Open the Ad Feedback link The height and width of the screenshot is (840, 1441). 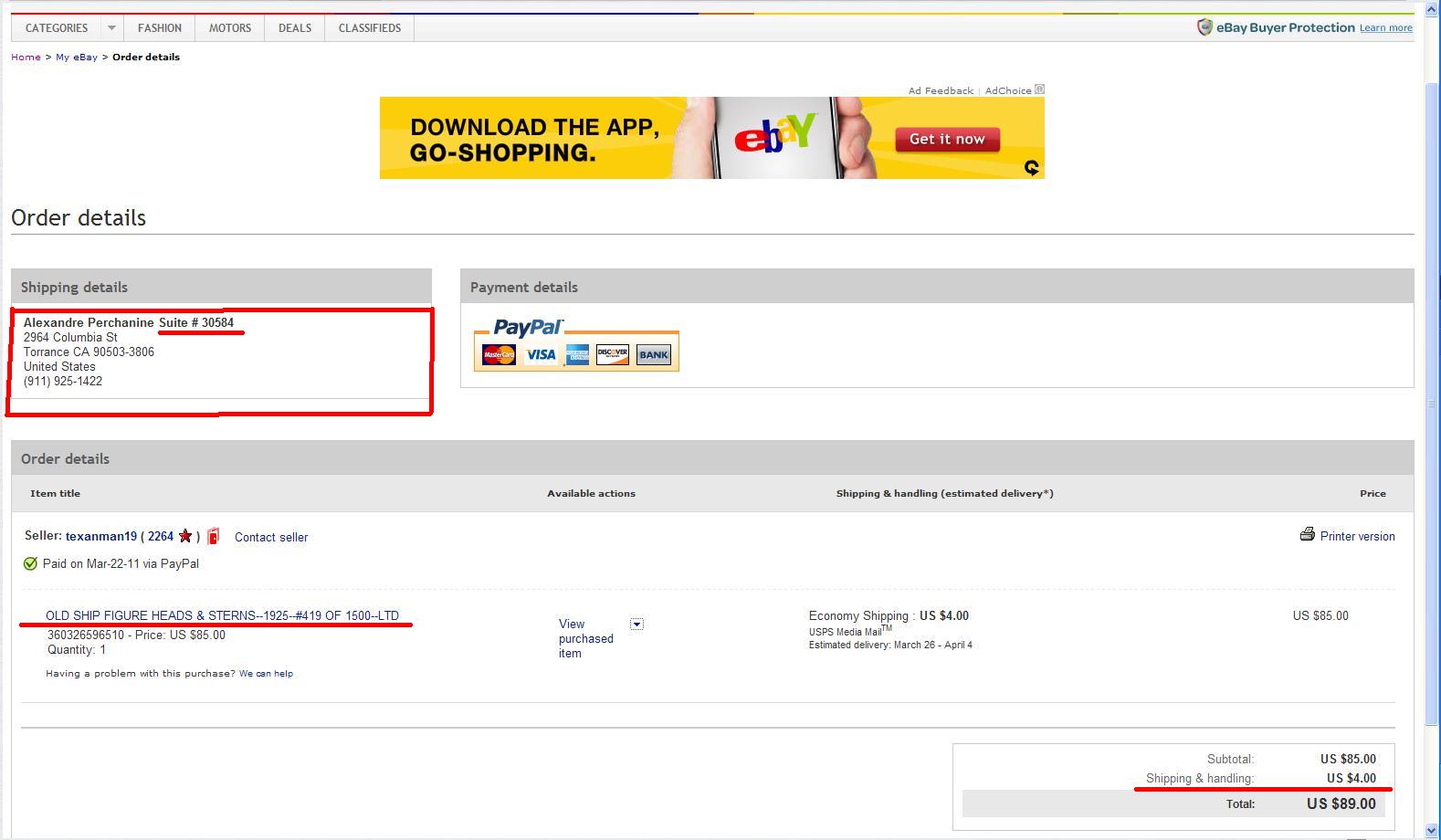(941, 90)
